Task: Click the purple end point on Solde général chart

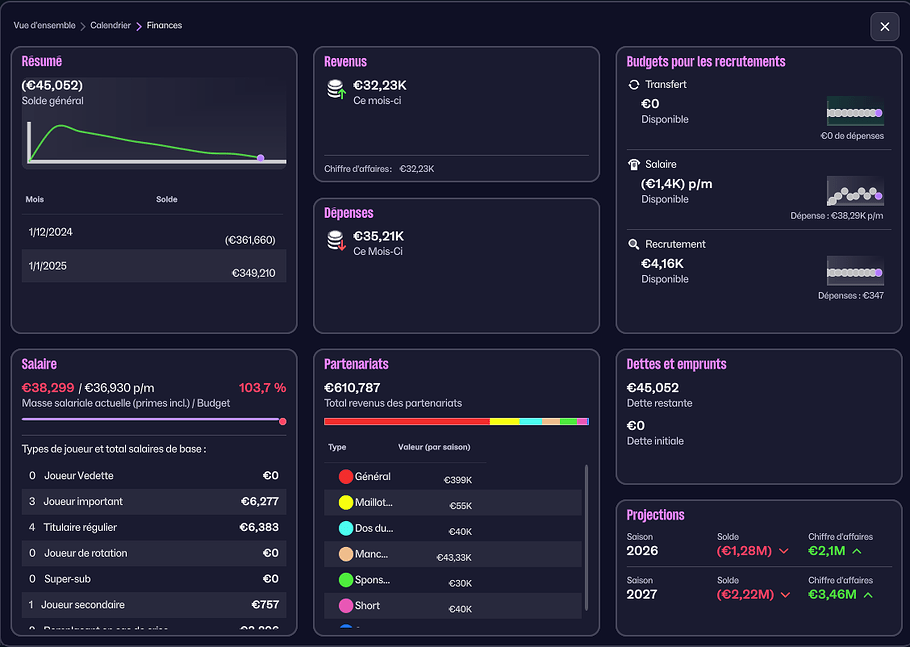Action: (x=261, y=158)
